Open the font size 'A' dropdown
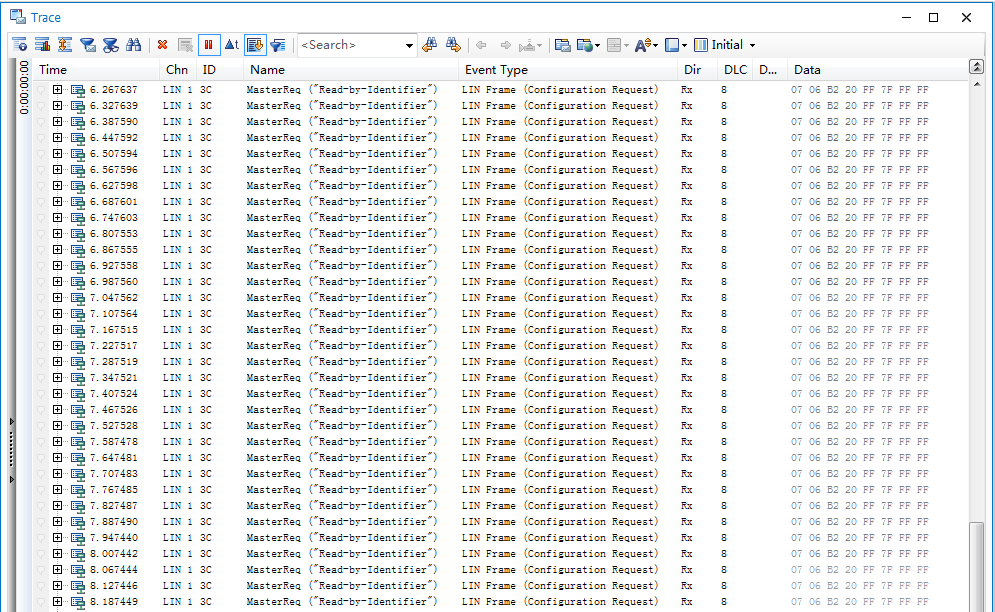995x612 pixels. [646, 45]
